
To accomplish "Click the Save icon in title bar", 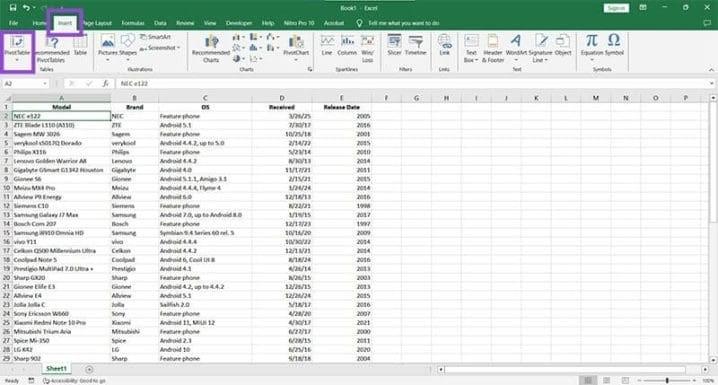I will [x=13, y=8].
